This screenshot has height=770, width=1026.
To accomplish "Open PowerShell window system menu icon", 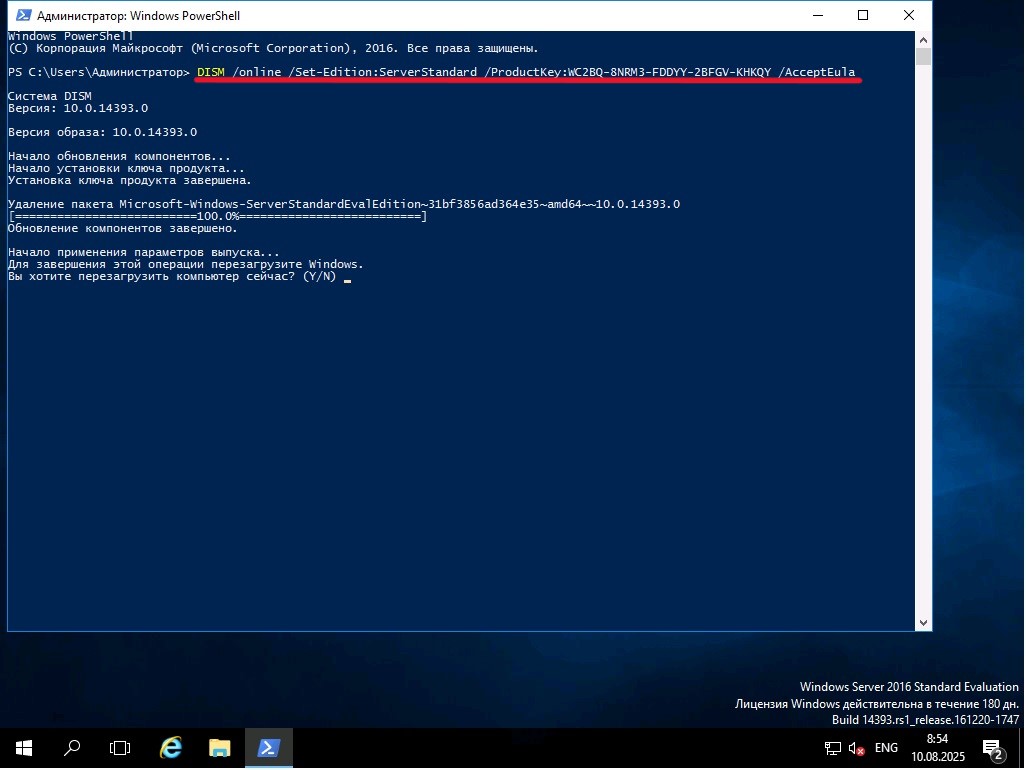I will [20, 16].
